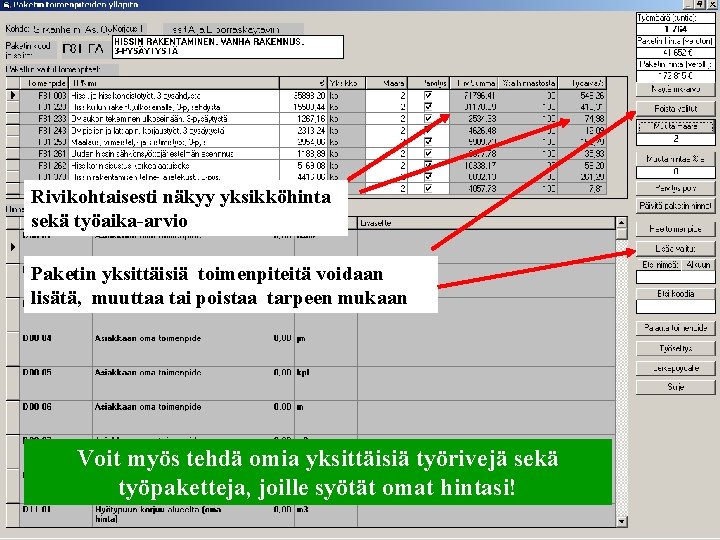
Task: Click the 'Etsi koodia' button
Action: coord(675,294)
